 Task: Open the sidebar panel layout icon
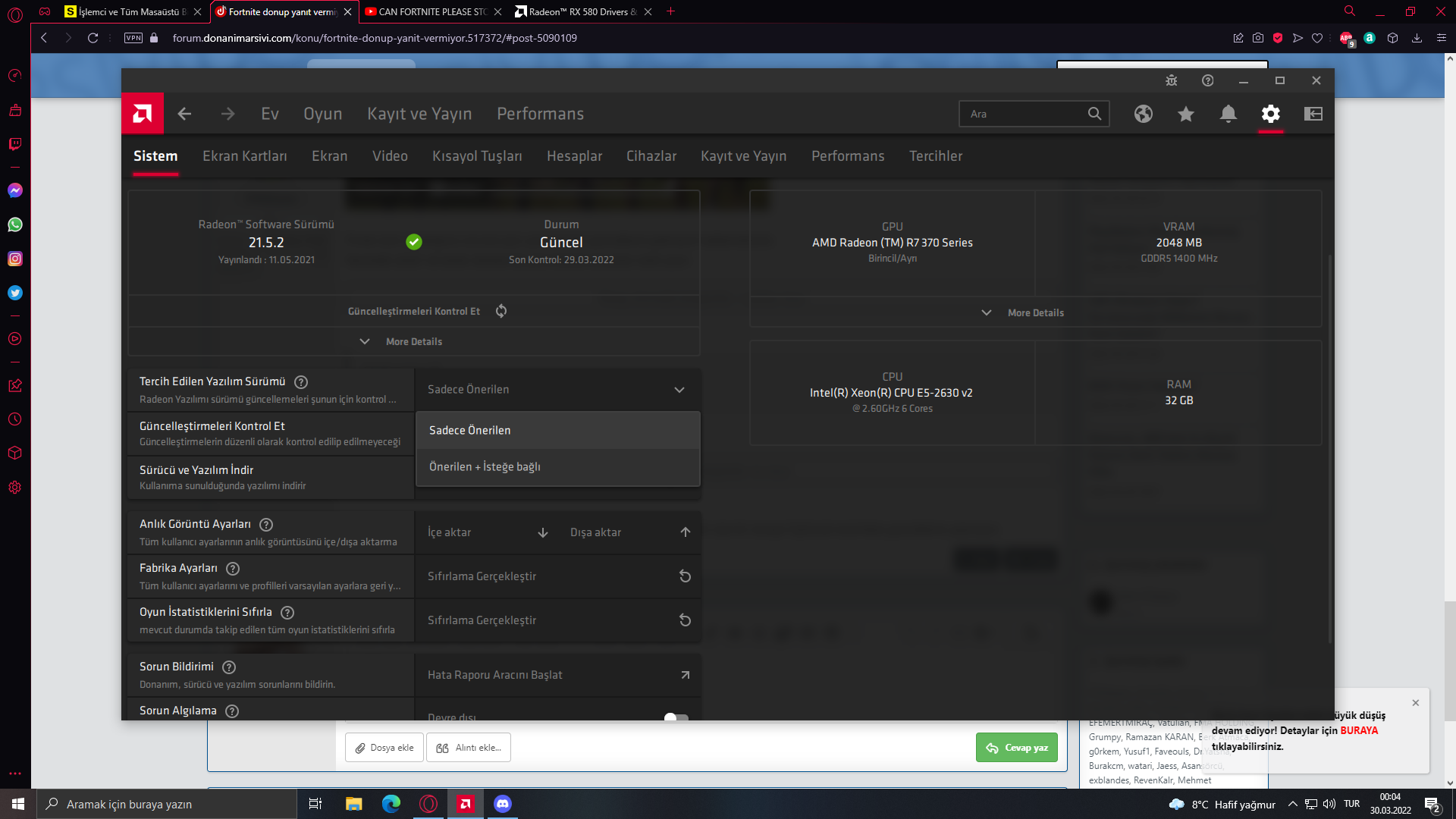point(1313,114)
